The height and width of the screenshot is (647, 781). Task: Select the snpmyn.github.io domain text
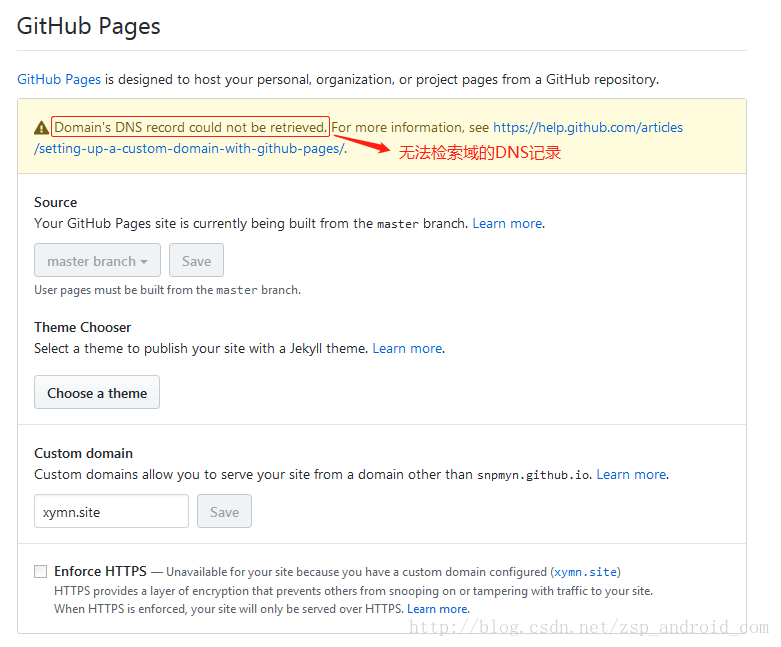tap(533, 475)
